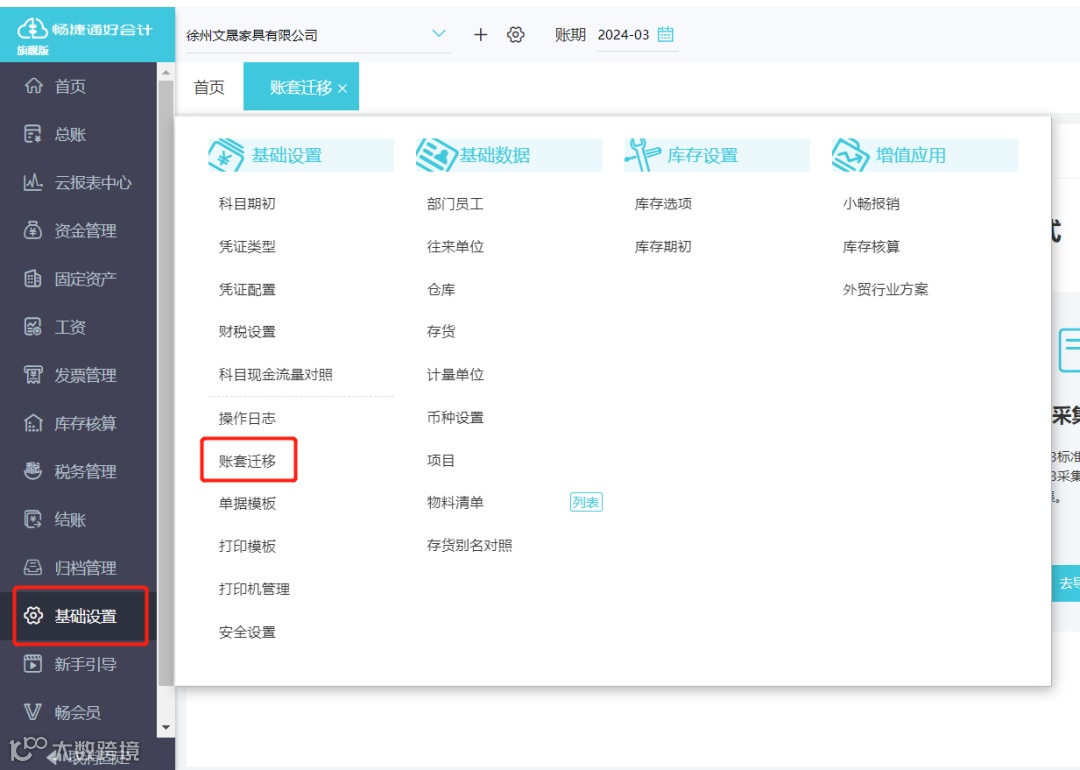Expand the company name dropdown arrow
This screenshot has width=1080, height=770.
tap(439, 33)
